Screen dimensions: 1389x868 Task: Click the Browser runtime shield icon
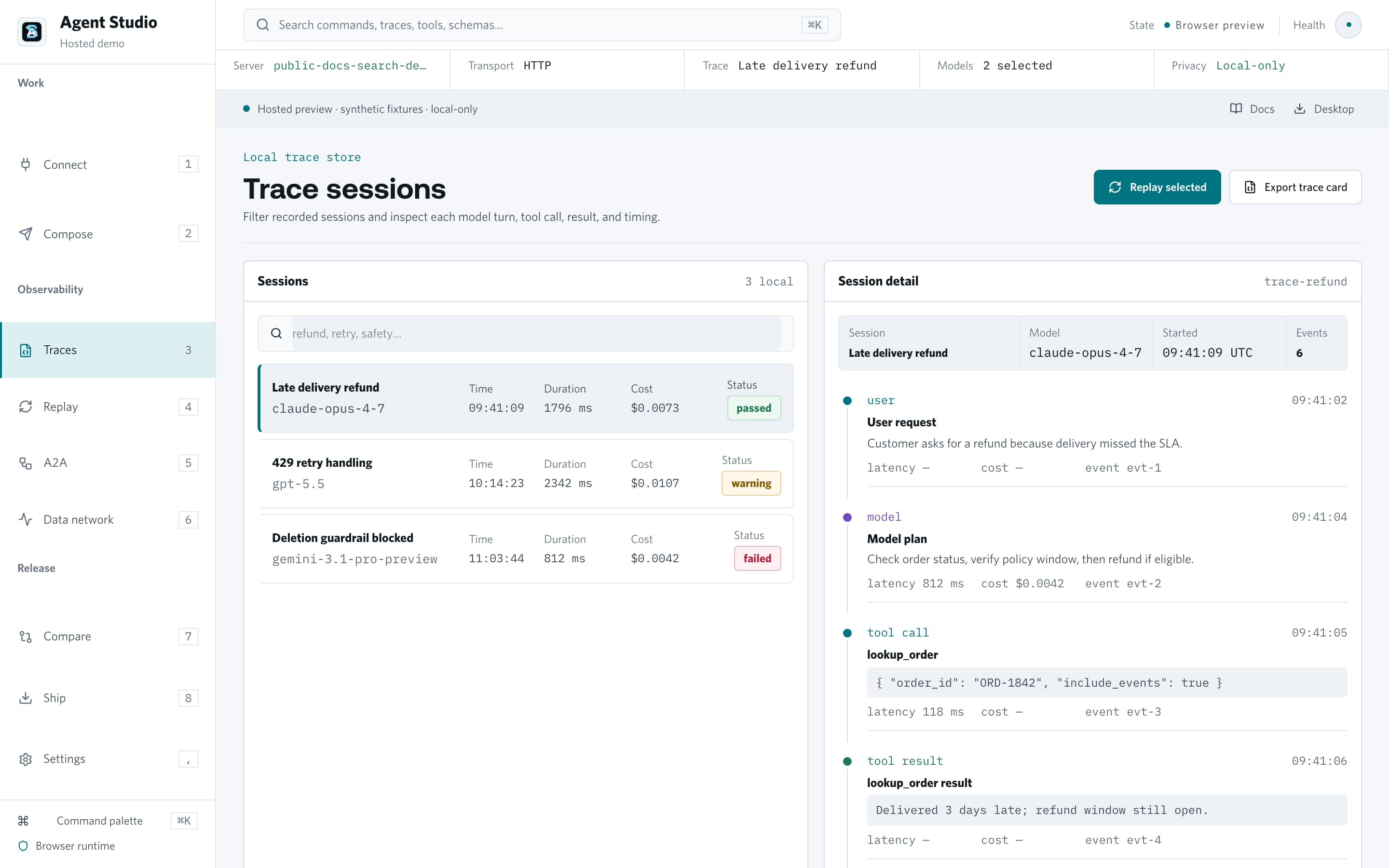point(23,846)
